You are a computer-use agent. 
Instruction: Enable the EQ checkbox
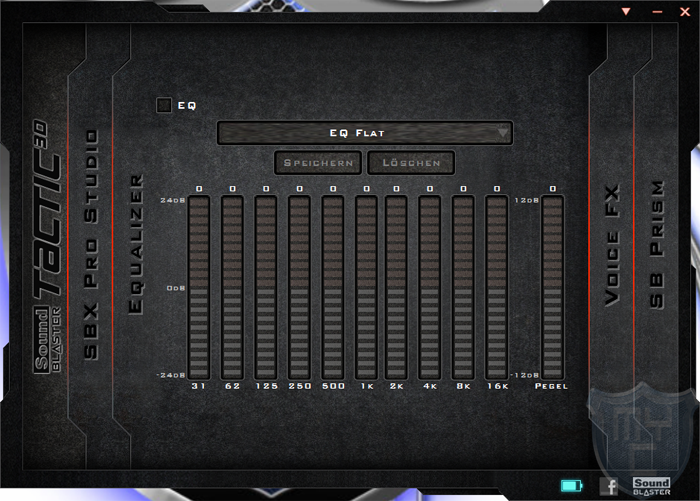coord(164,105)
